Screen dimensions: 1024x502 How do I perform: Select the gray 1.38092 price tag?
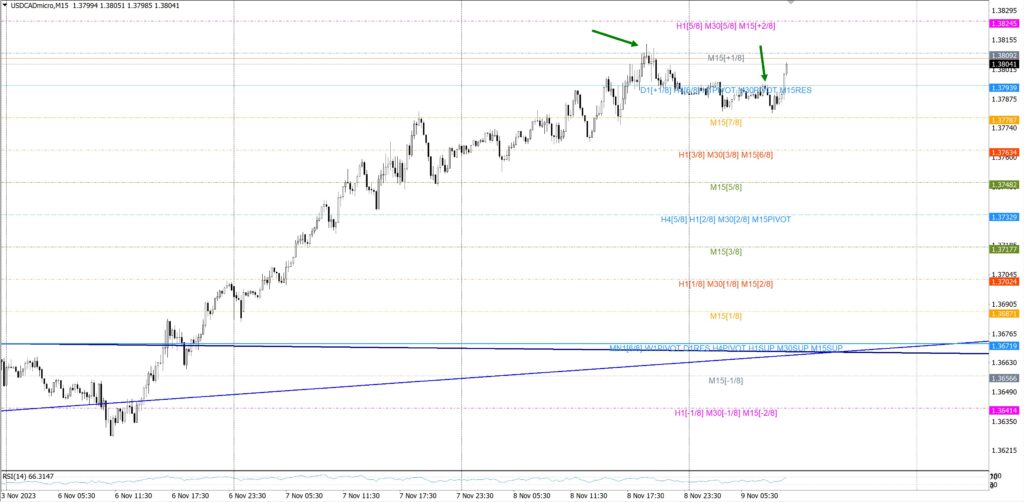1003,55
